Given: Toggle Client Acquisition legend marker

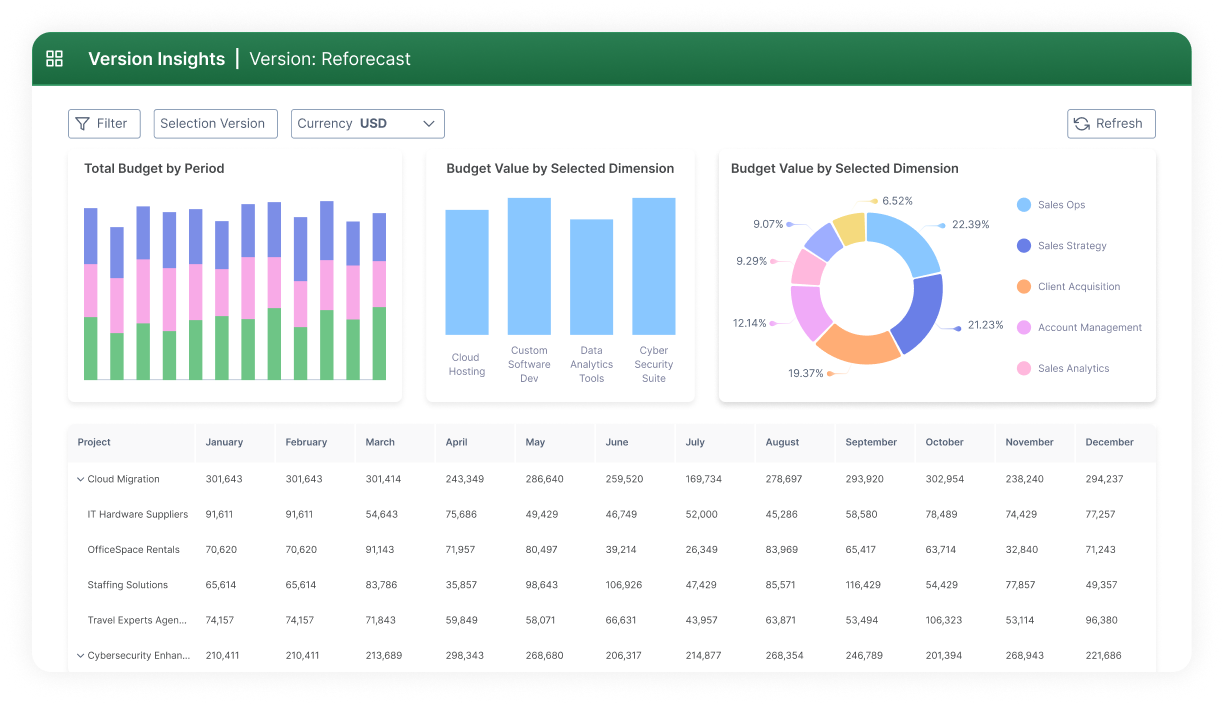Looking at the screenshot, I should coord(1023,287).
